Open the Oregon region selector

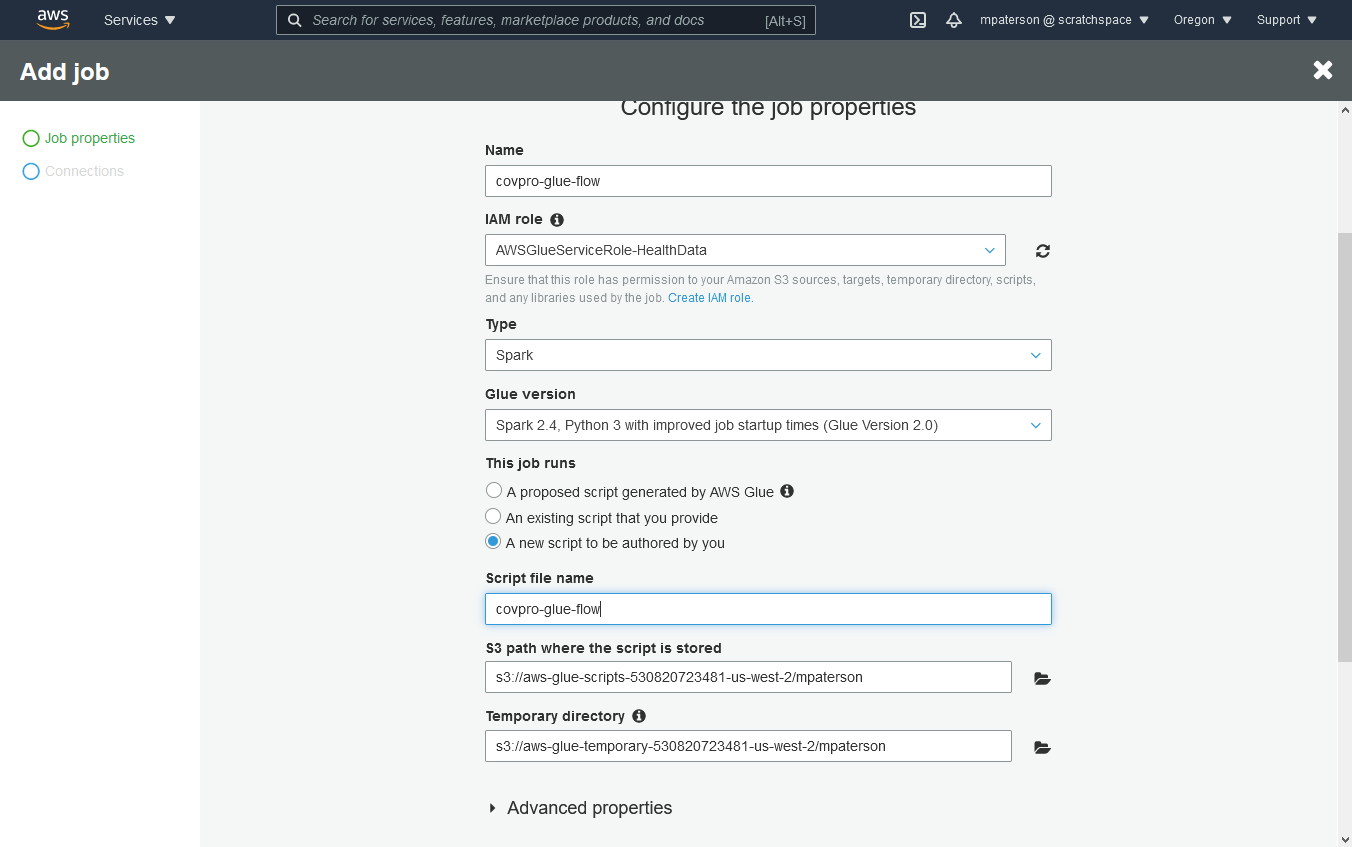[x=1201, y=20]
